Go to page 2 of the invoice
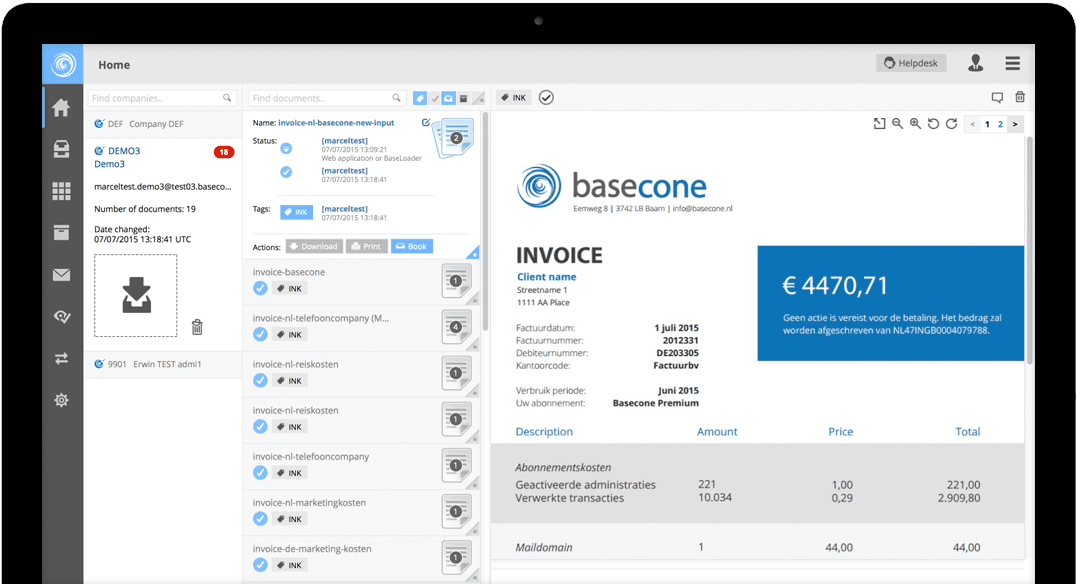The image size is (1080, 584). coord(1000,124)
